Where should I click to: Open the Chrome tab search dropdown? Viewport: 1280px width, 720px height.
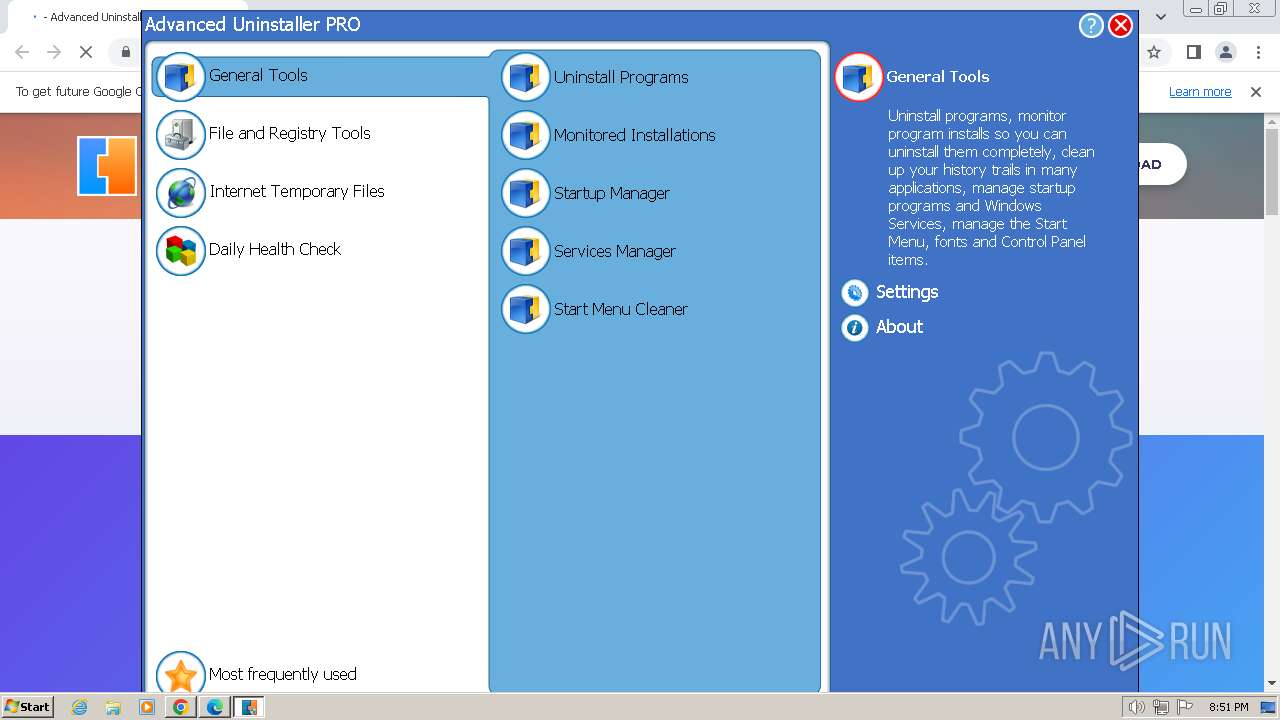1160,16
